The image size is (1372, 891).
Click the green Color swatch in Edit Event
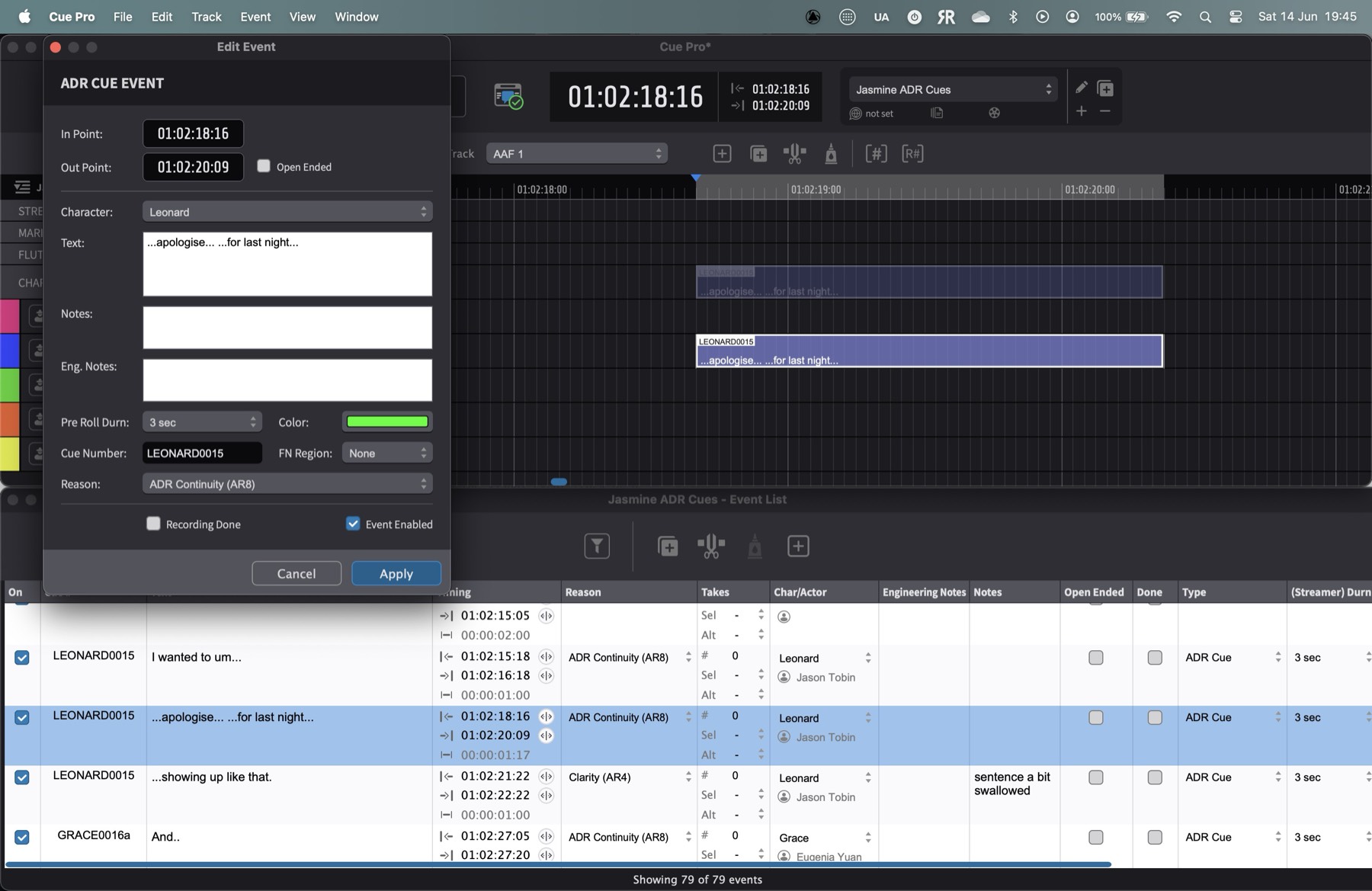[387, 421]
